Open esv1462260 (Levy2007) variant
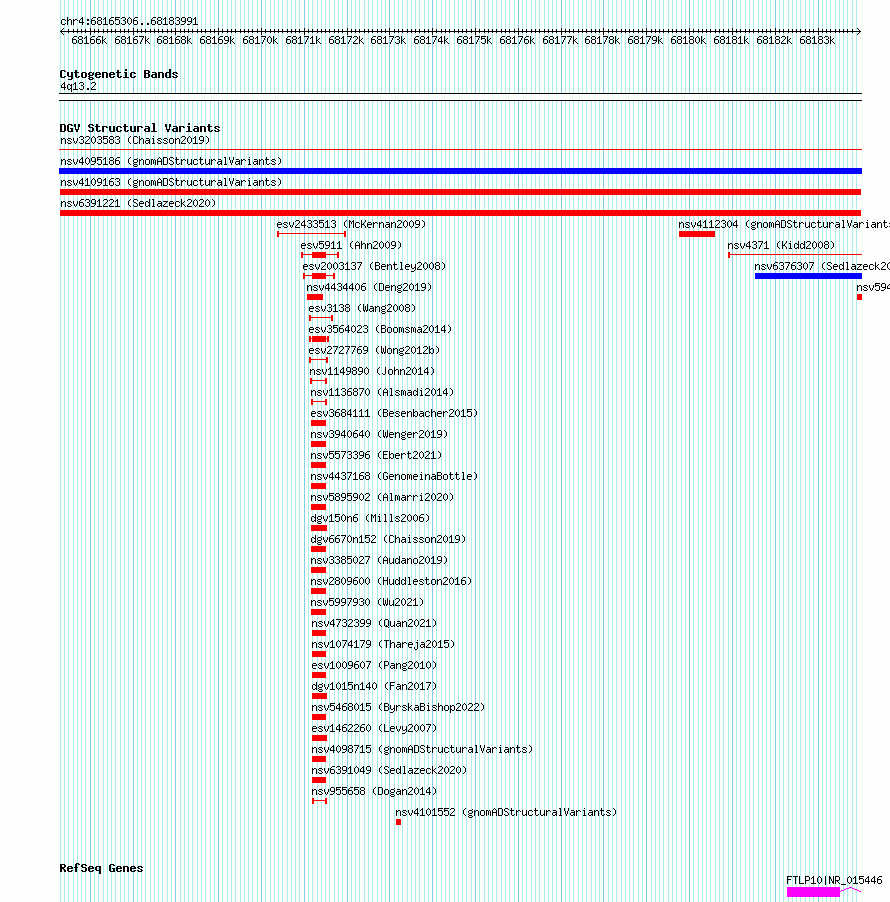Viewport: 890px width, 902px height. tap(374, 728)
